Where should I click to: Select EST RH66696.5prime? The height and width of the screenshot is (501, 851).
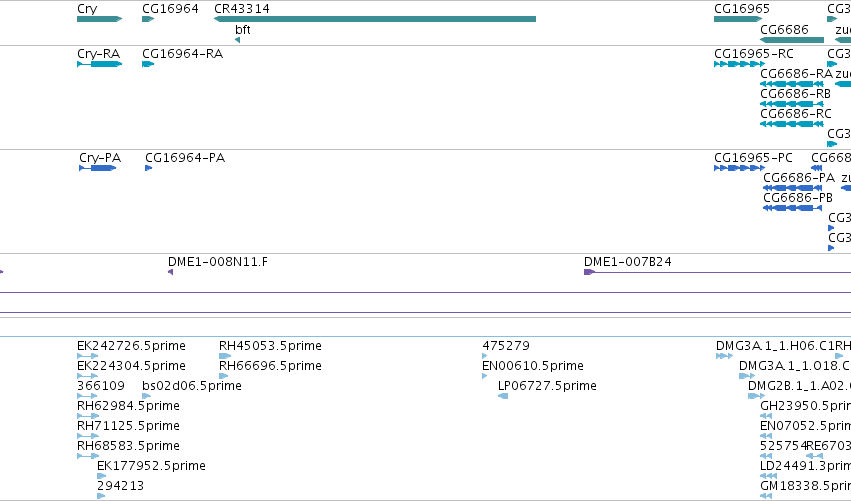coord(223,376)
